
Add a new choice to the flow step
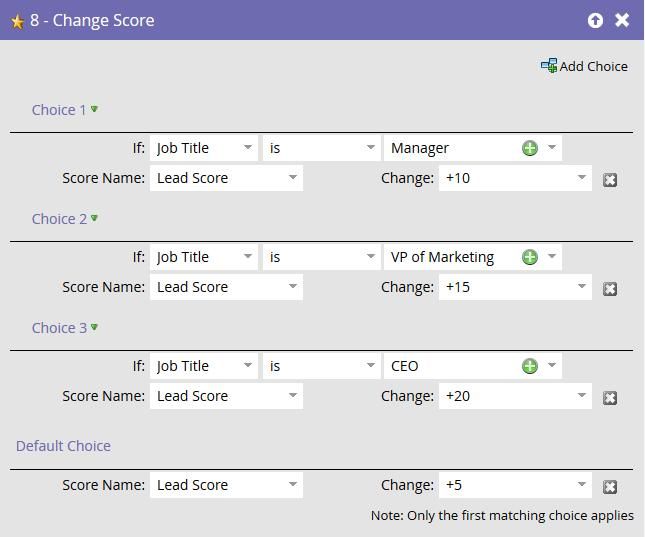[584, 66]
